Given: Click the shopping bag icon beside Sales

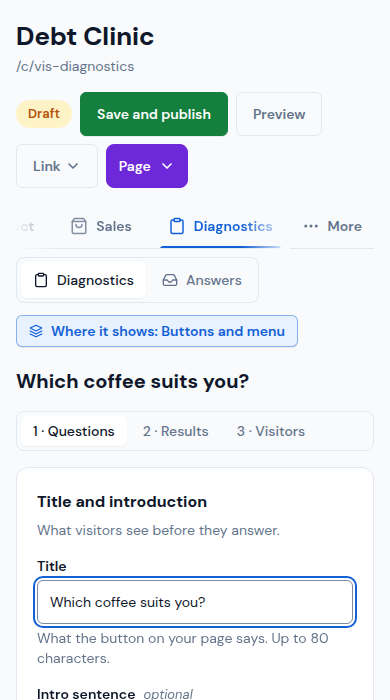Looking at the screenshot, I should click(x=79, y=226).
